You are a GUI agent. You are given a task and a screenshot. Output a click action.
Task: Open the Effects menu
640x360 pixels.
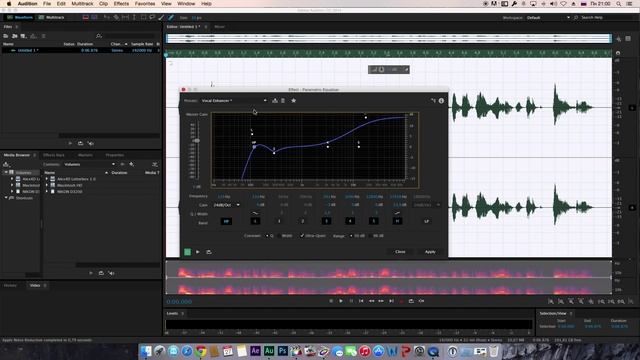click(x=121, y=4)
